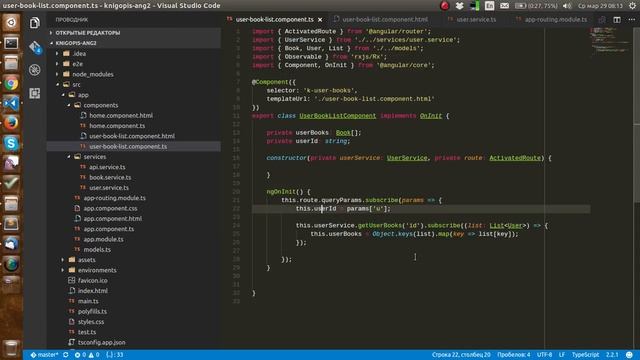
Task: Click the mail indicator in top panel
Action: coord(504,6)
